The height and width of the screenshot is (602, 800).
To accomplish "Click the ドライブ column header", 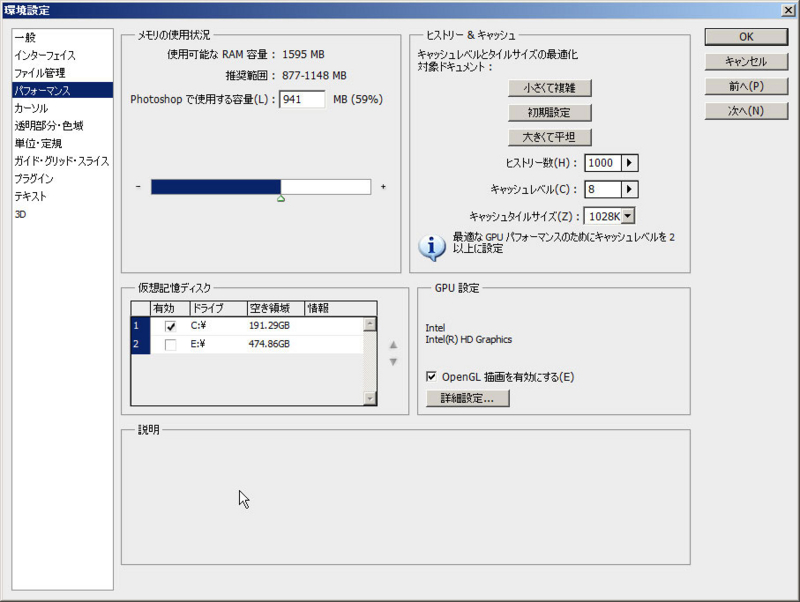I will click(x=218, y=308).
